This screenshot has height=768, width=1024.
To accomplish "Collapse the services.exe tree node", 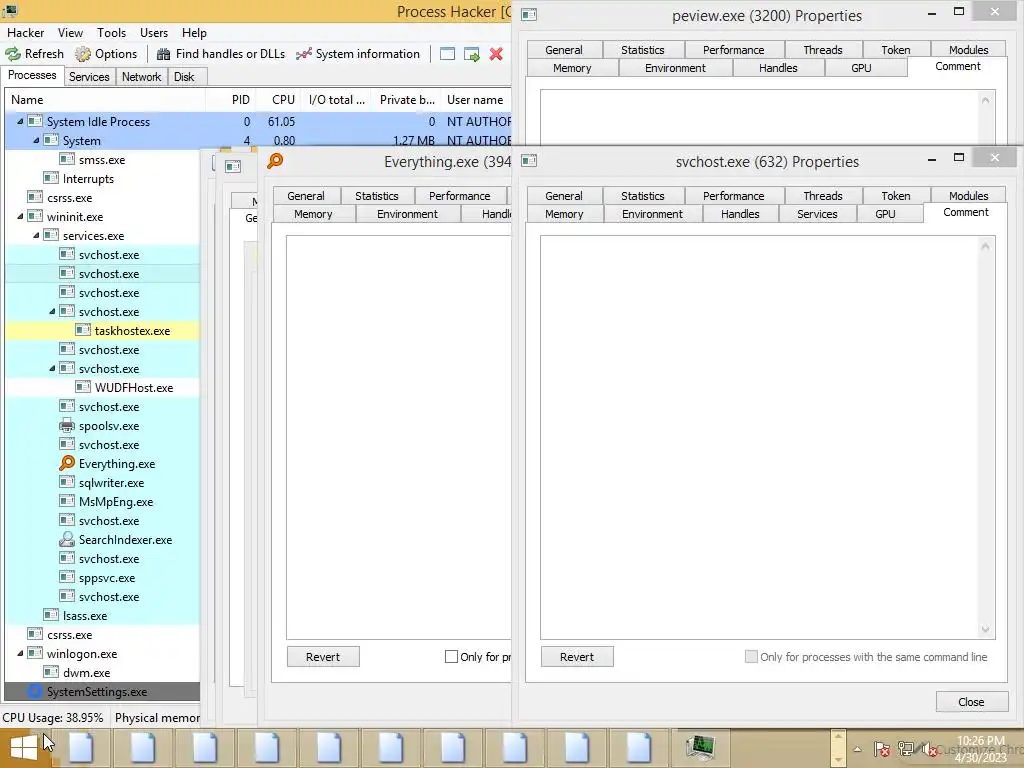I will click(36, 235).
